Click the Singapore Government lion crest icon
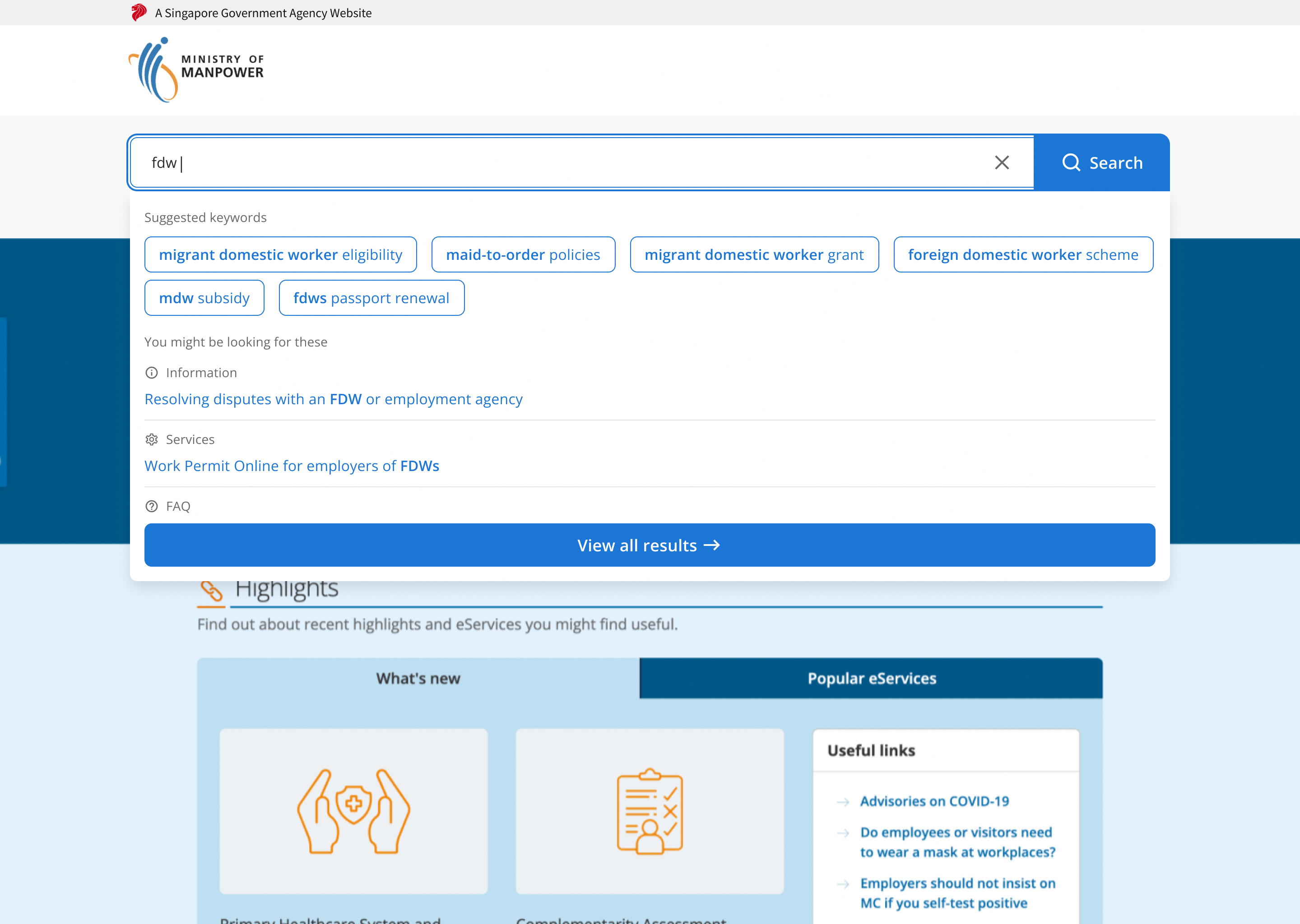1300x924 pixels. 138,13
